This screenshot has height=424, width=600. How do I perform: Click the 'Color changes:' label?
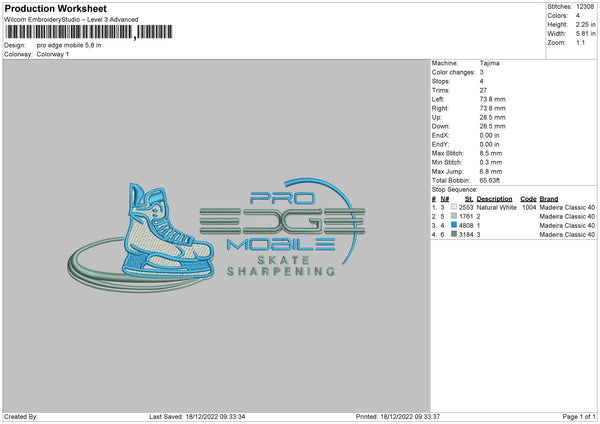point(453,72)
